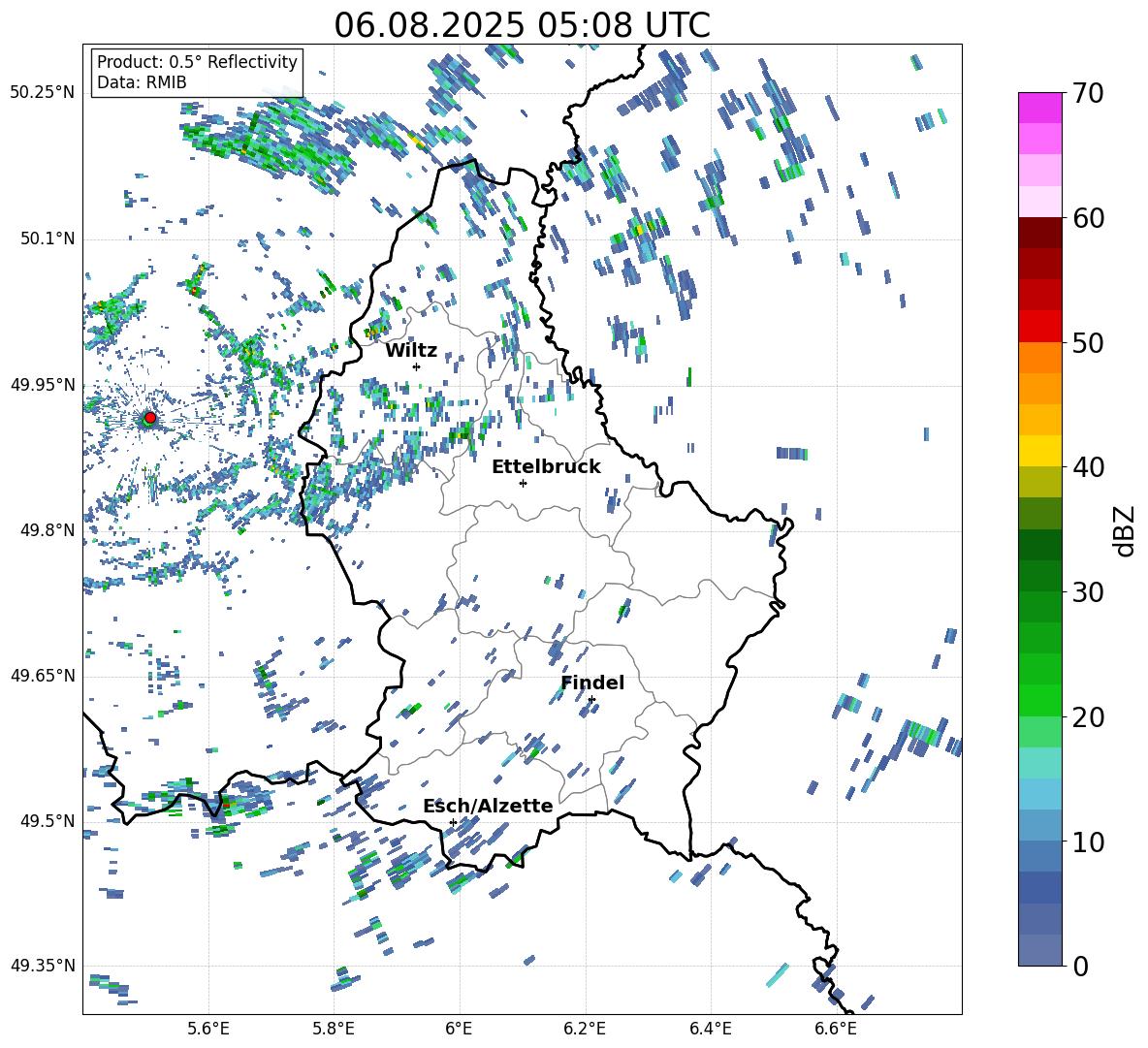Click the map title date 06.08.2025 05:08 UTC
The image size is (1148, 1048).
click(x=522, y=25)
